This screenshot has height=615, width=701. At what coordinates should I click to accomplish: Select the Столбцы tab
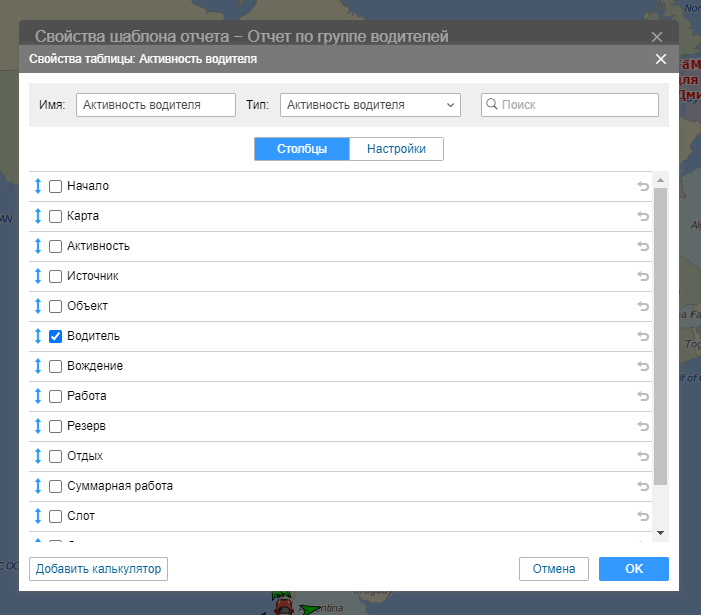pos(301,149)
